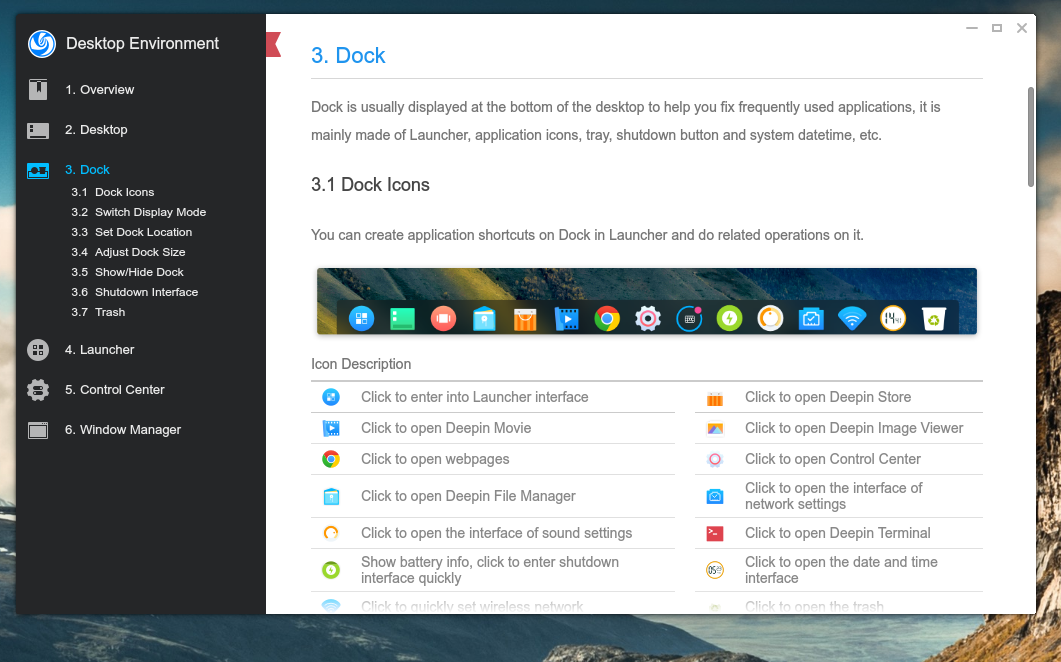Screen dimensions: 1061x662
Task: Open the 4. Launcher chapter
Action: pos(99,349)
